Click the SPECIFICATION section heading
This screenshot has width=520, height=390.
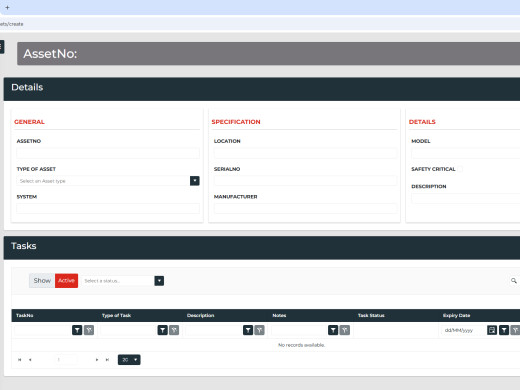pyautogui.click(x=236, y=122)
